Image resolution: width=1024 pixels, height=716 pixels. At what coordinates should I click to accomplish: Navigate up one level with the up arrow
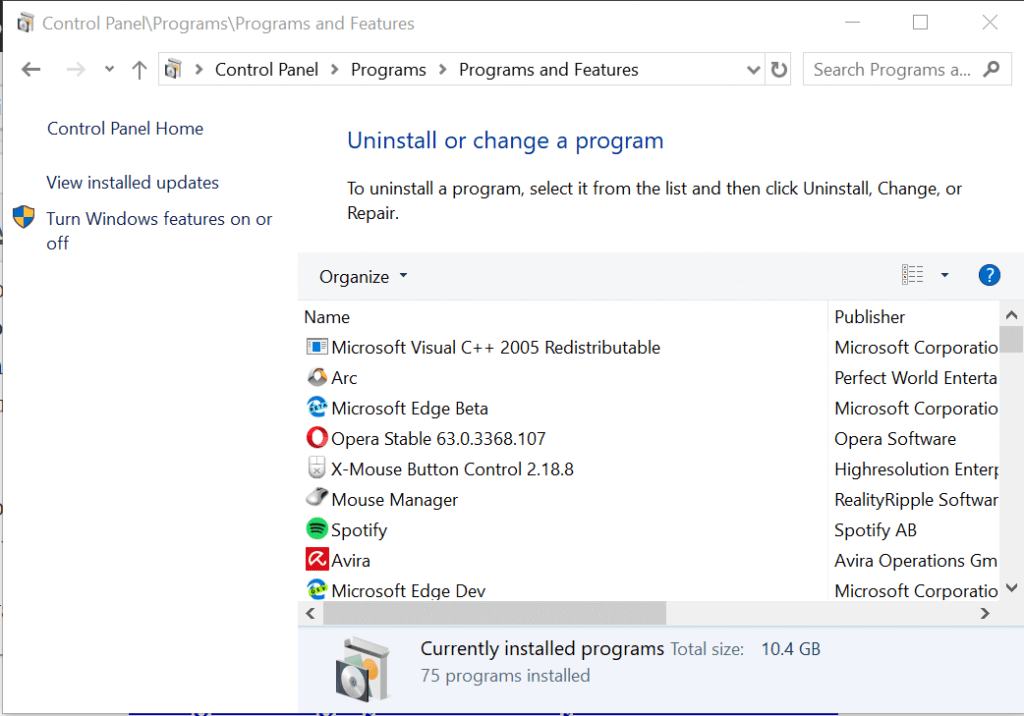pos(139,69)
